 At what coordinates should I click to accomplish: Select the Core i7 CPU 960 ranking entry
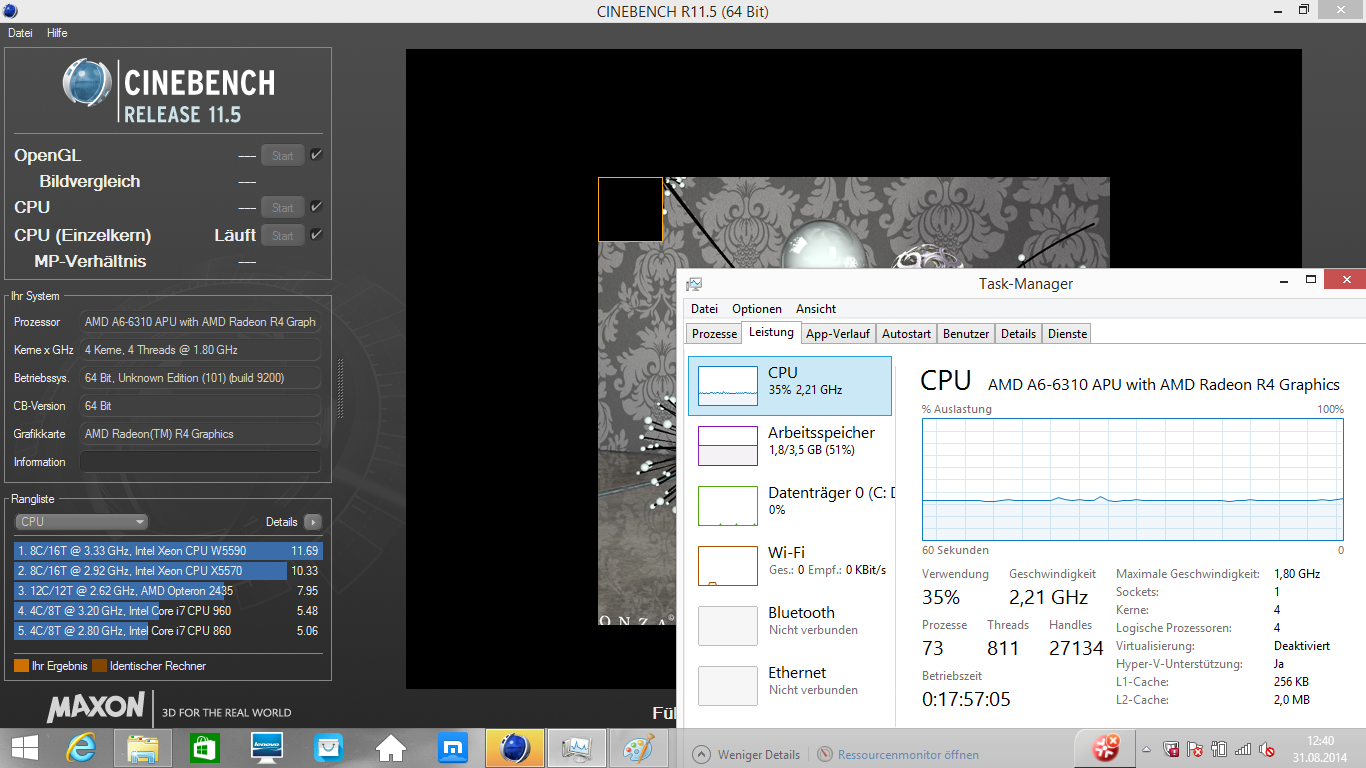[168, 611]
